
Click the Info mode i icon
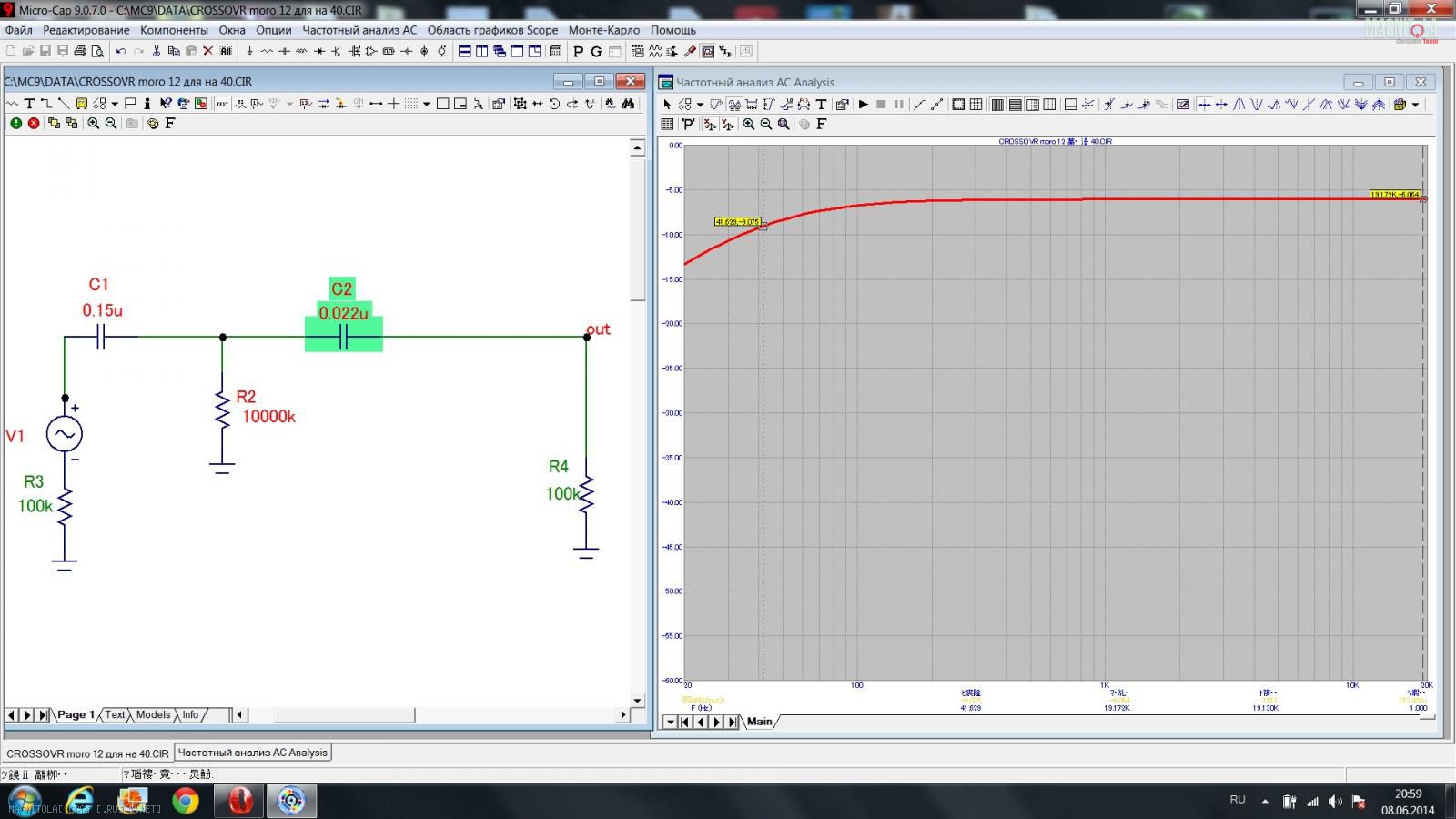(x=147, y=104)
